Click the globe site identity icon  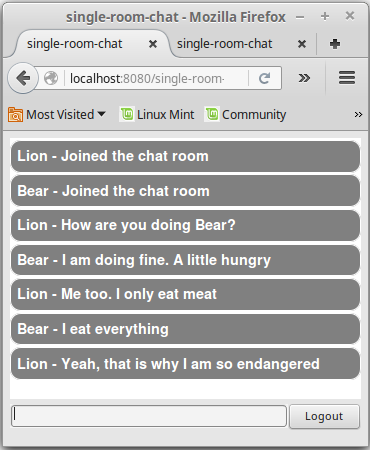coord(51,78)
